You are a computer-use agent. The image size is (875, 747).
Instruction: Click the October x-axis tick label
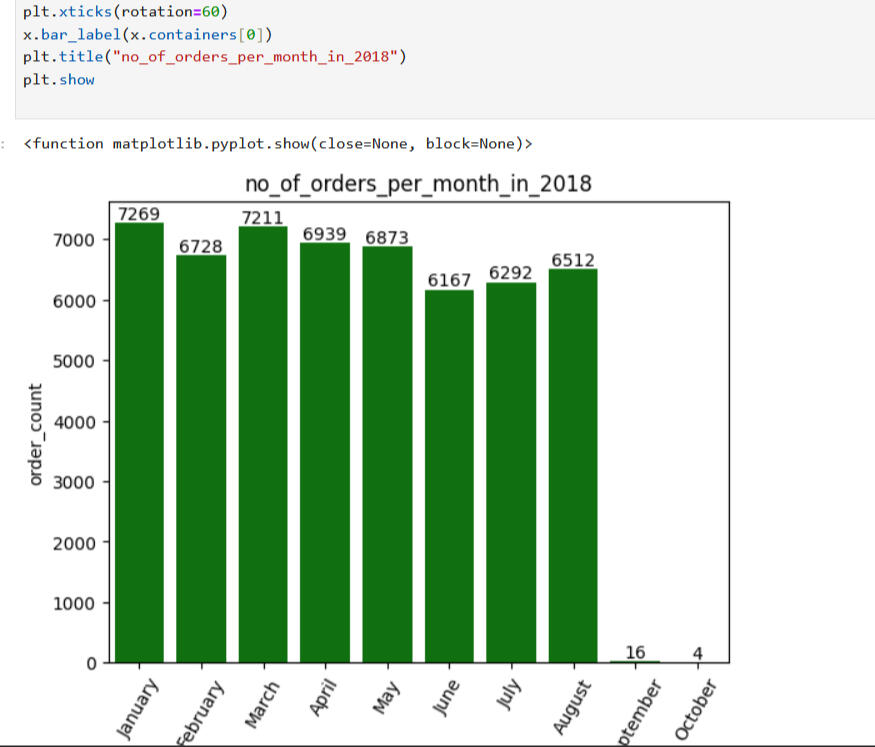[x=695, y=709]
